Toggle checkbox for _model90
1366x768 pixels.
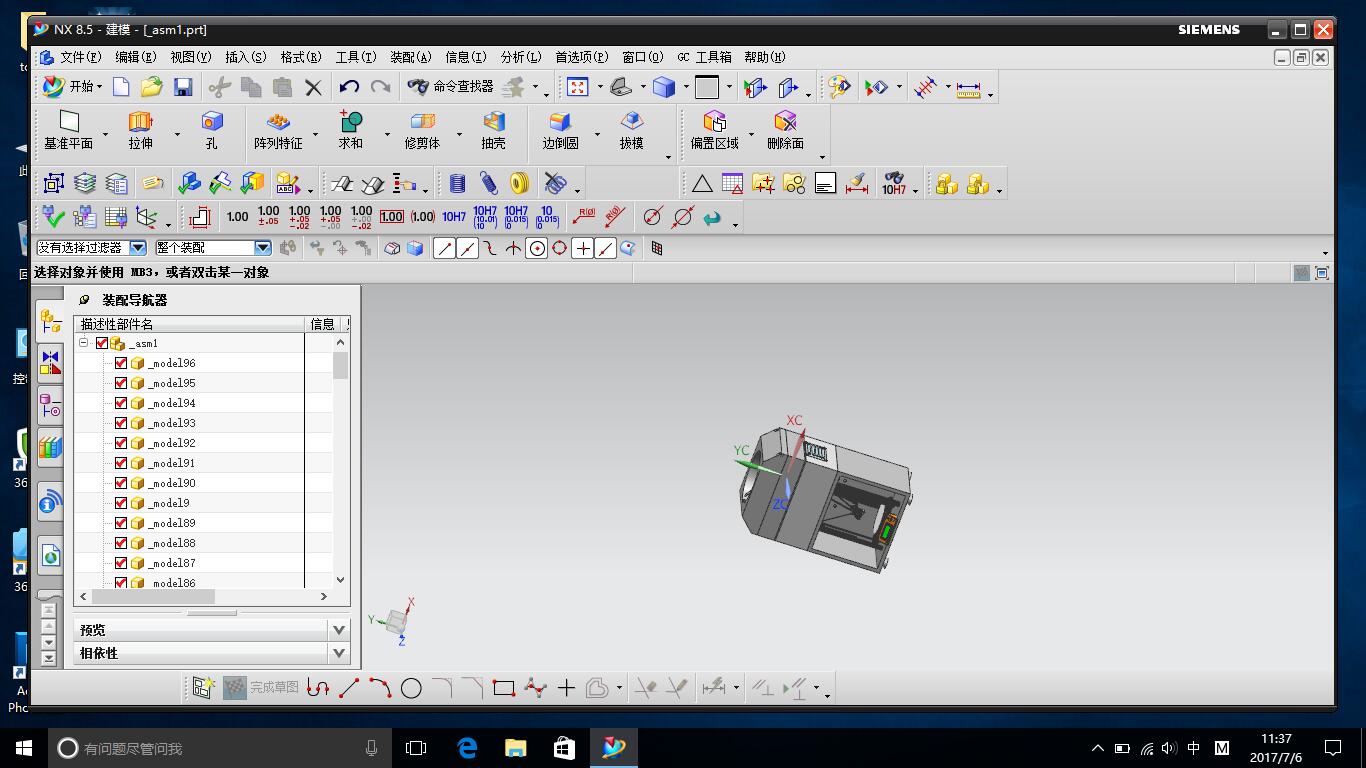(121, 483)
